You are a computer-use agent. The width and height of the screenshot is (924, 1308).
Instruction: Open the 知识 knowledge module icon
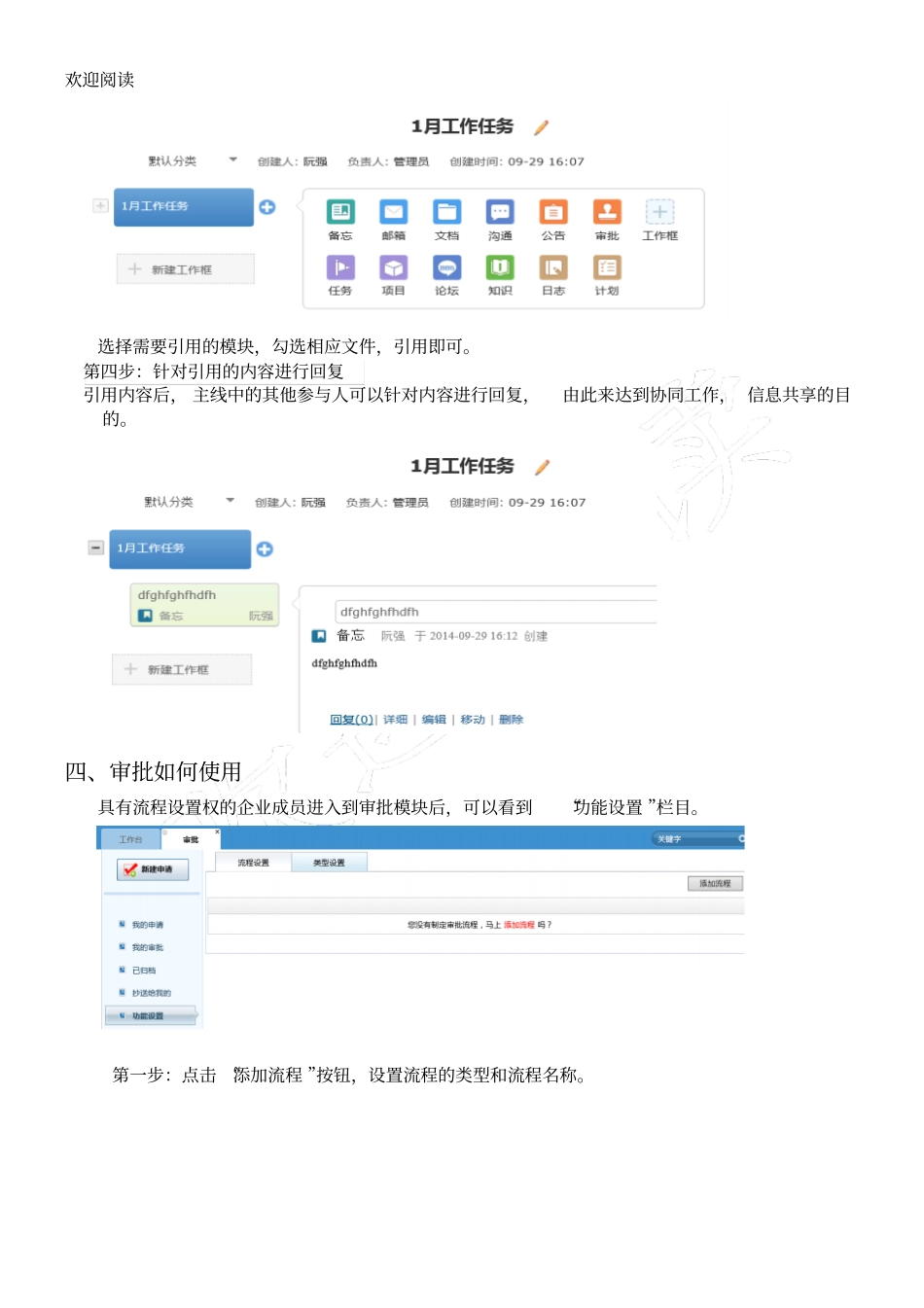(500, 266)
